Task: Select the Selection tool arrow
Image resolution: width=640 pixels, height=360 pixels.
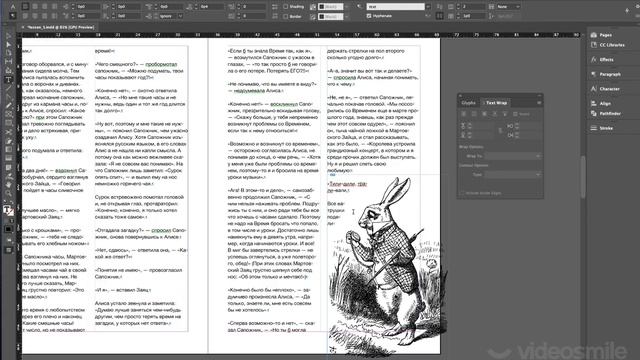Action: coord(8,36)
